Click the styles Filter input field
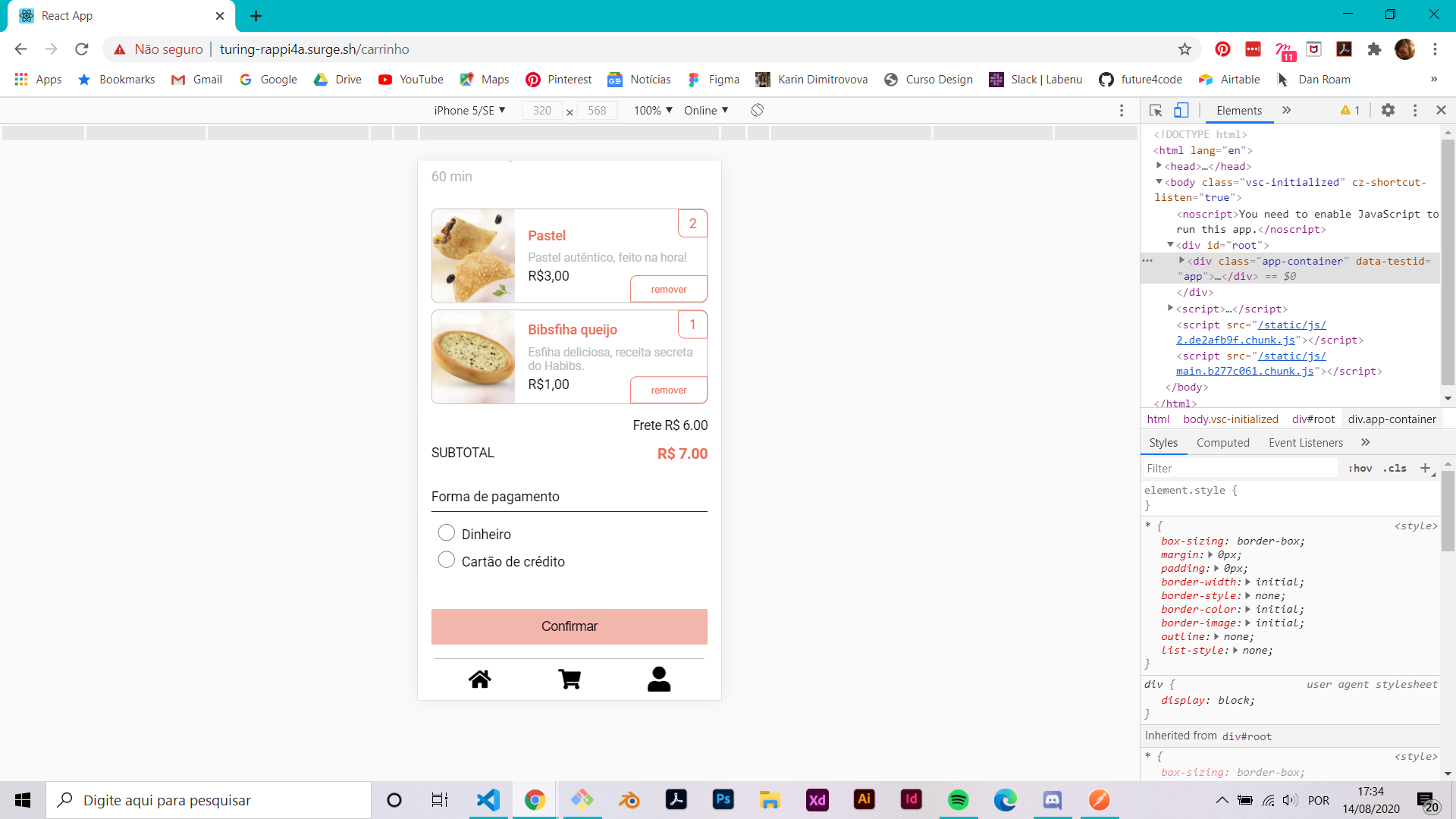Image resolution: width=1456 pixels, height=819 pixels. tap(1240, 469)
